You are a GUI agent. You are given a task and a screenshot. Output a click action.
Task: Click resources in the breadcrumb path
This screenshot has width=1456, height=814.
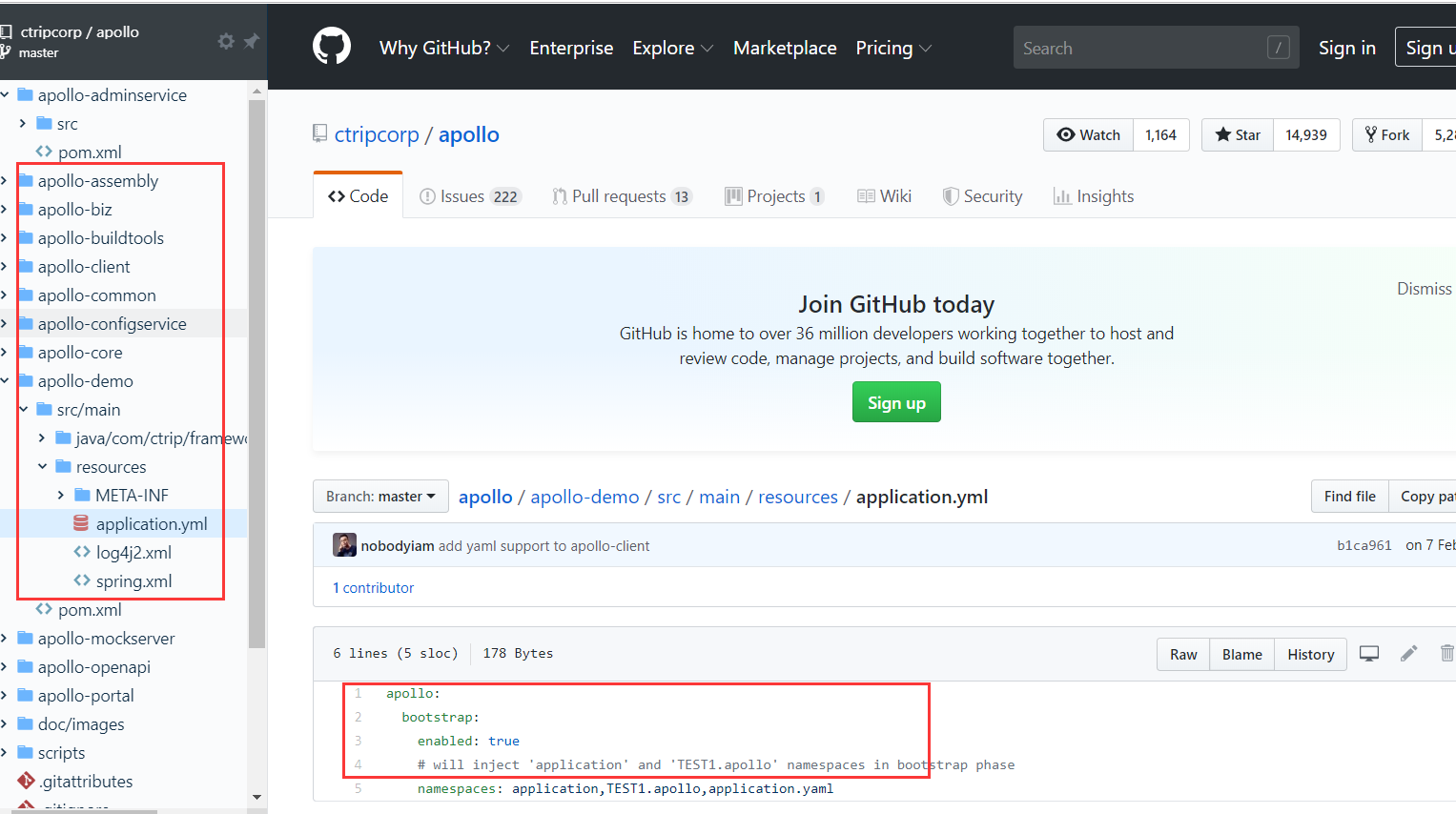coord(797,497)
